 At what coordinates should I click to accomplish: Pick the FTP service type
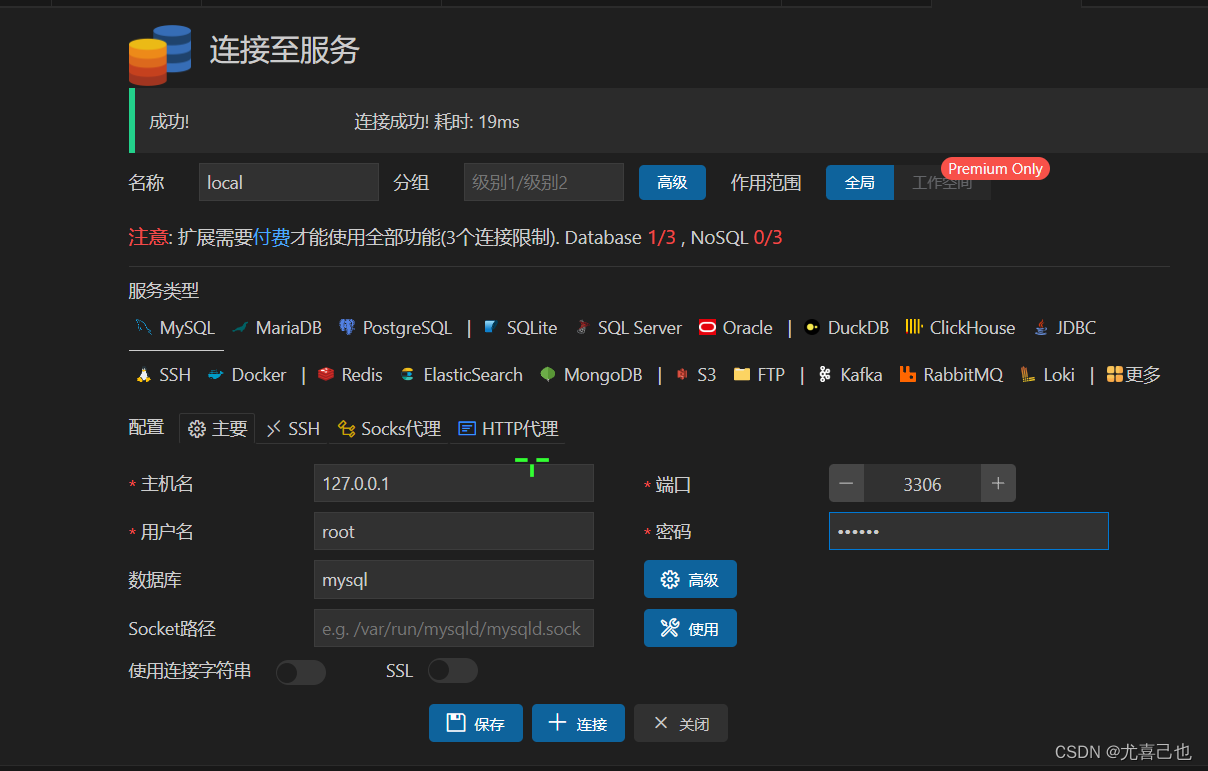(759, 375)
